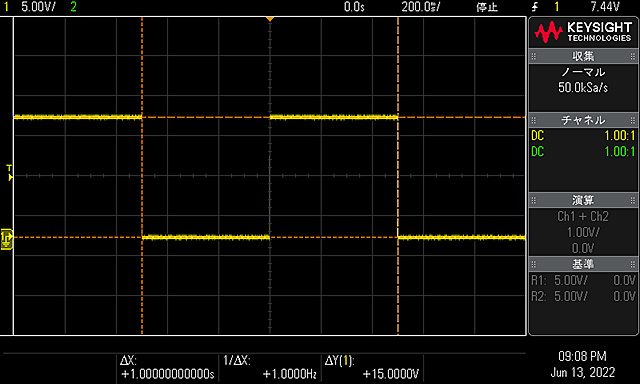The width and height of the screenshot is (640, 384).
Task: Select green DC coupling row for channel 2
Action: click(583, 151)
